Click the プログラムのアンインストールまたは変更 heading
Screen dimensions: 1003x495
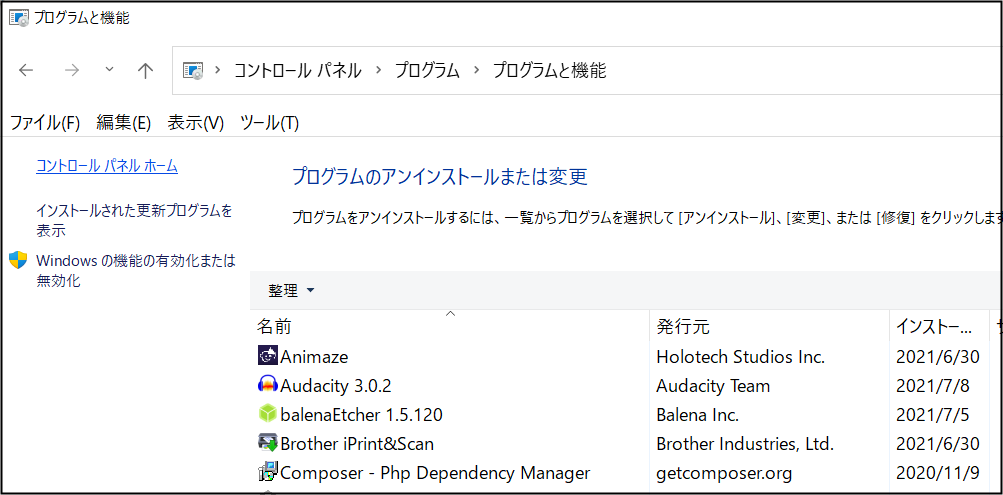pyautogui.click(x=439, y=177)
